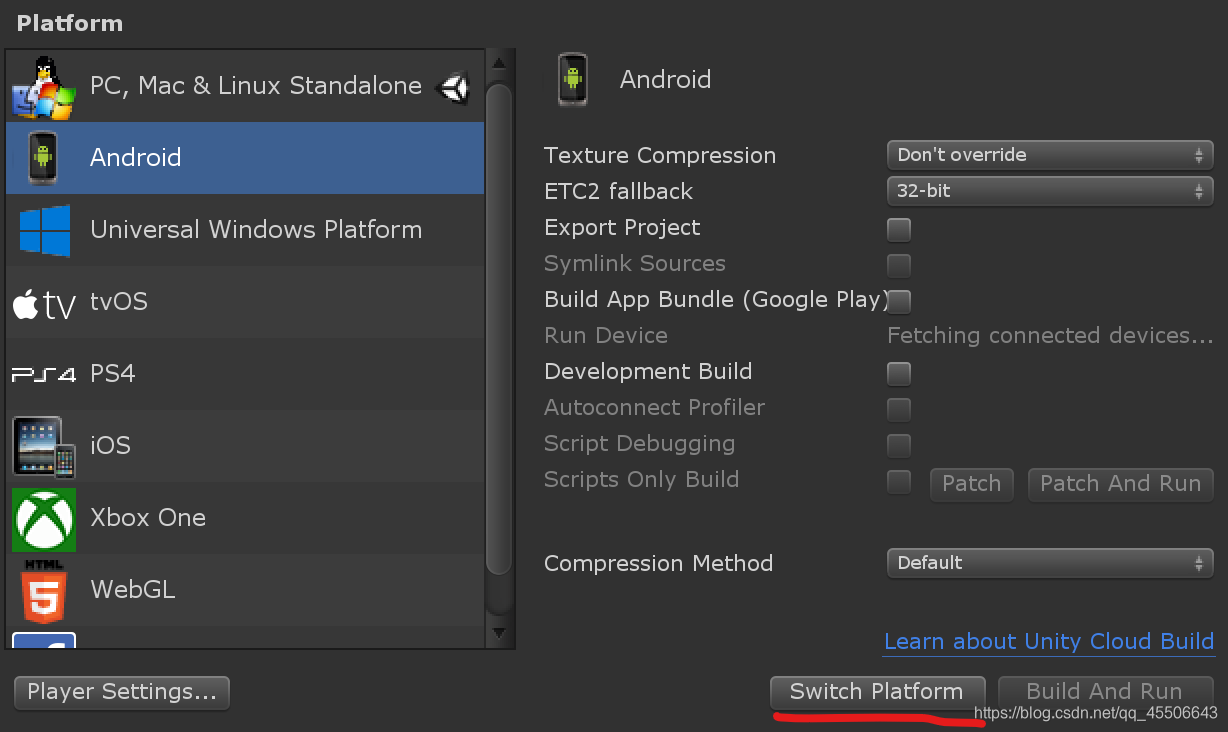This screenshot has height=732, width=1228.
Task: Click platform list scrollbar down arrow
Action: 499,633
